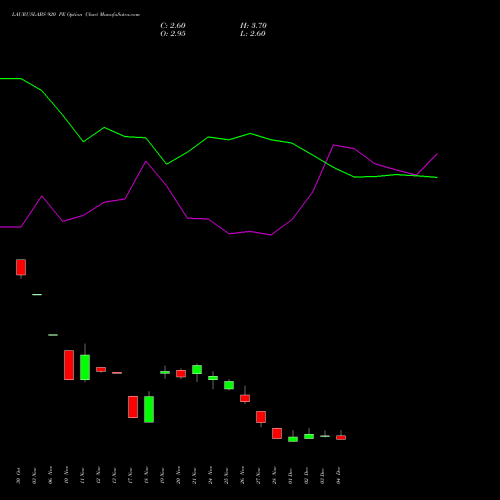Click the 10 Nov date label
This screenshot has height=500, width=500.
[66, 476]
